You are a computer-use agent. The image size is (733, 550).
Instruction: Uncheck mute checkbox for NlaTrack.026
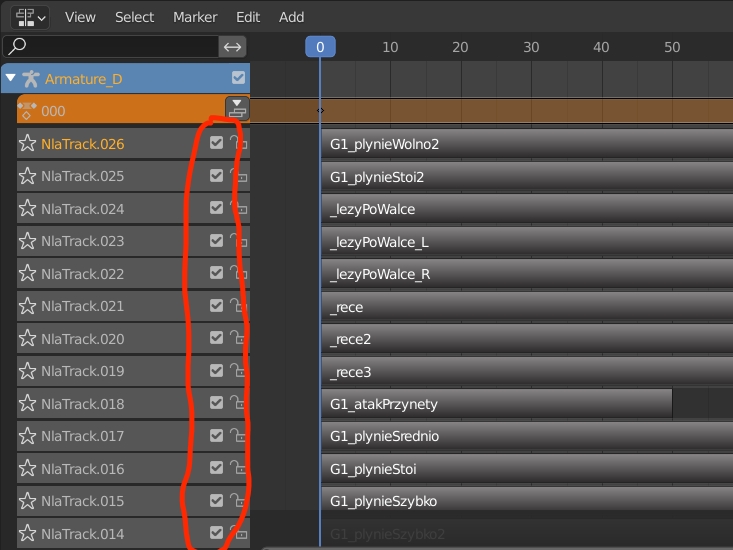click(216, 143)
